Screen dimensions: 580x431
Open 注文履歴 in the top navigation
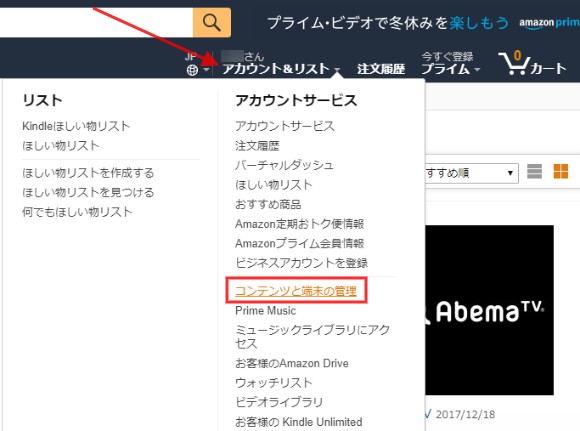(381, 69)
